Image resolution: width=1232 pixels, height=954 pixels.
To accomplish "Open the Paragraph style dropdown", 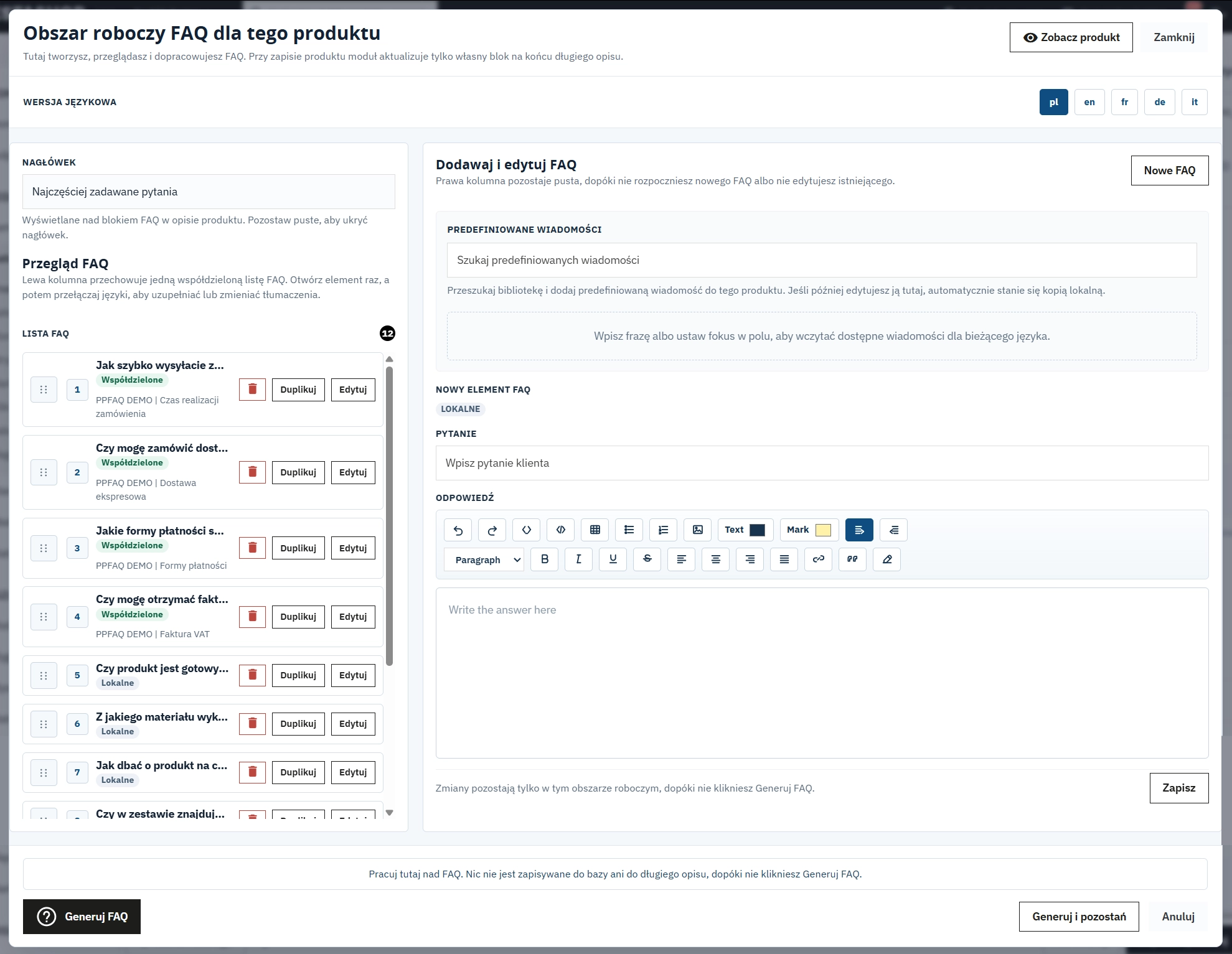I will (484, 559).
